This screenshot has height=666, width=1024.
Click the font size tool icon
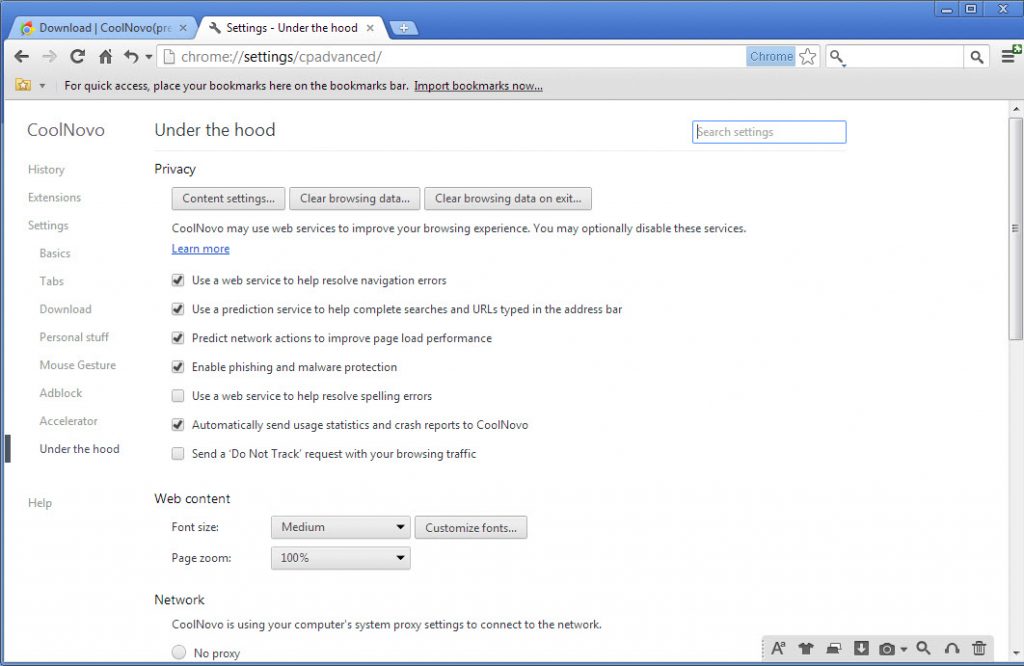pyautogui.click(x=778, y=648)
